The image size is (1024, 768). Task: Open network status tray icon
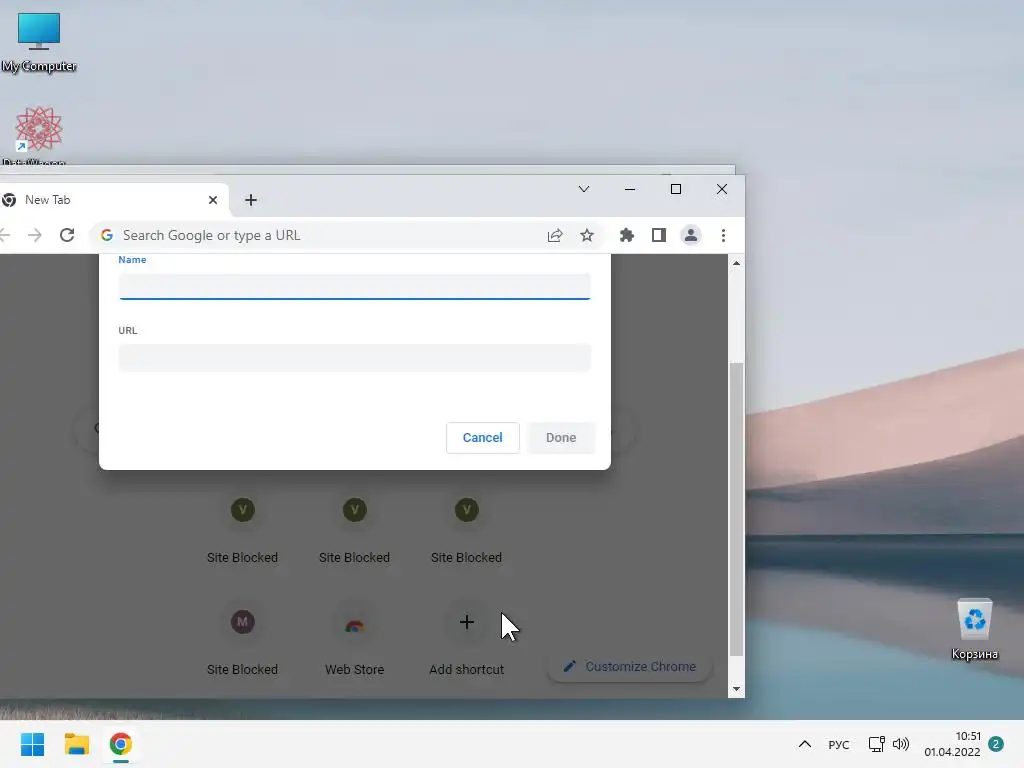876,744
